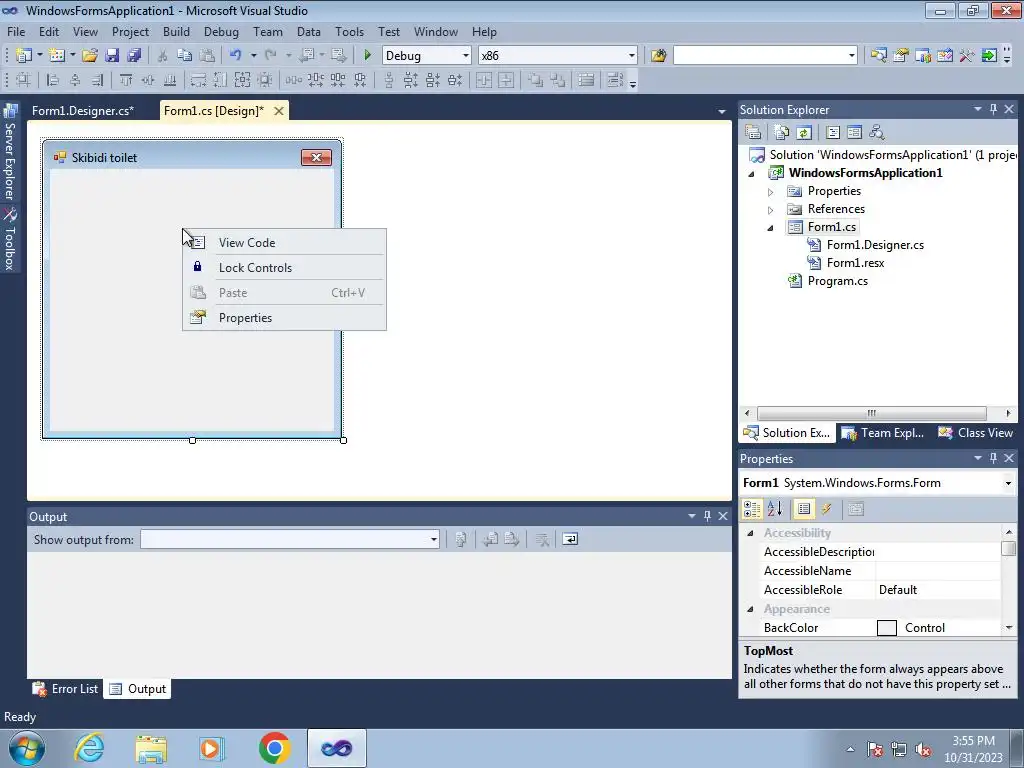Refresh the Solution Explorer

(x=804, y=133)
